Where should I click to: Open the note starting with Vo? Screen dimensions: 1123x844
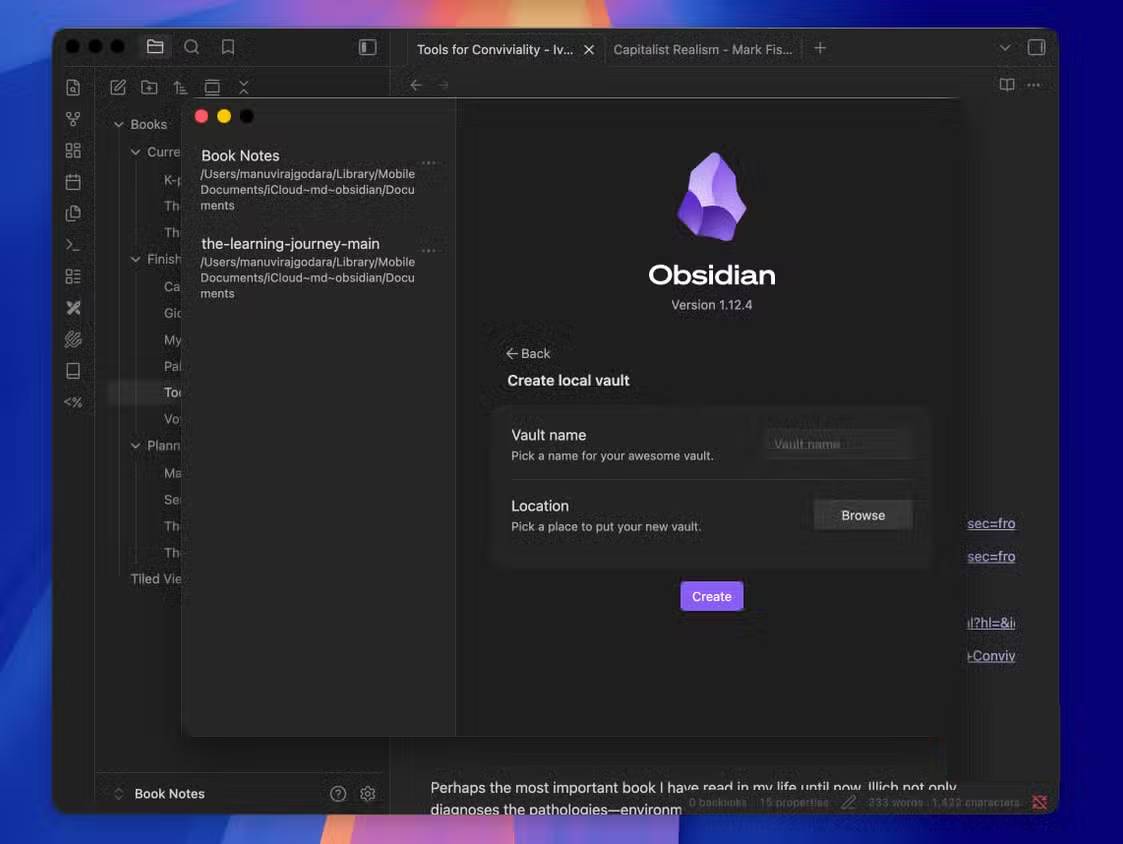pyautogui.click(x=172, y=418)
